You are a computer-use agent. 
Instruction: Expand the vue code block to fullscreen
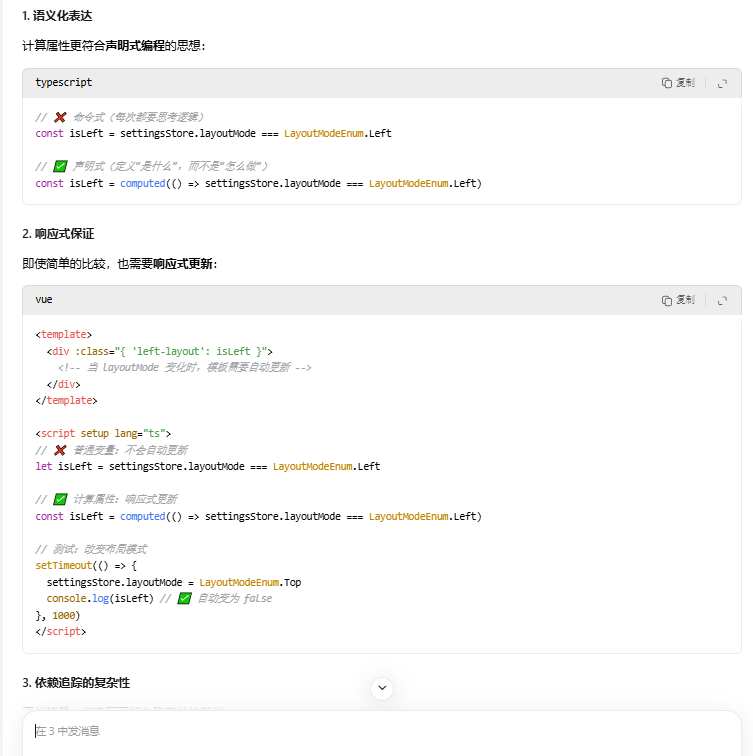pyautogui.click(x=722, y=300)
